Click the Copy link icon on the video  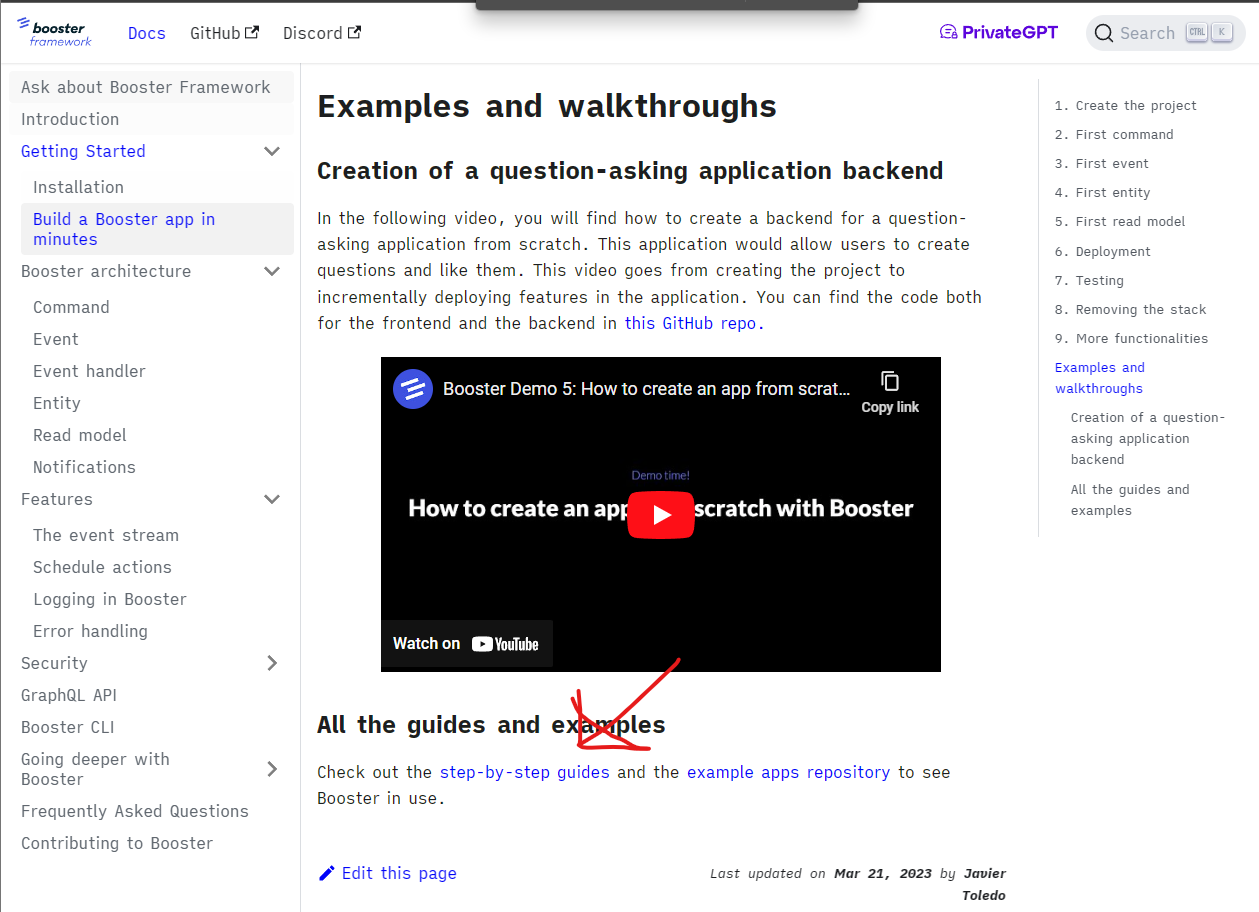[889, 381]
